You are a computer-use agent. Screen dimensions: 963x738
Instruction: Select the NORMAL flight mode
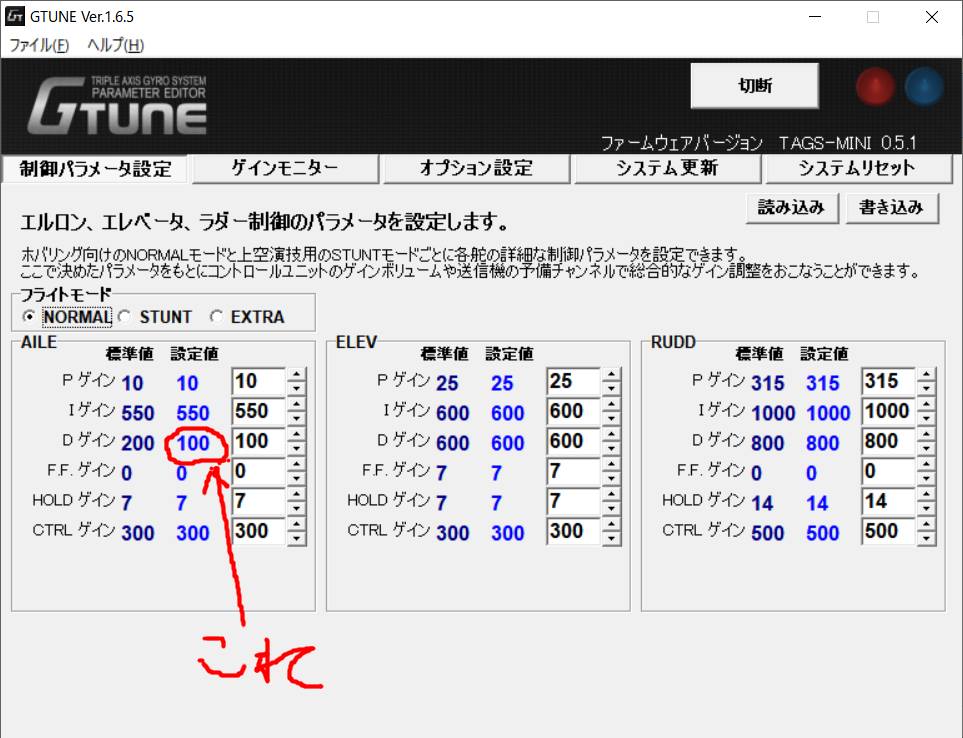click(68, 317)
